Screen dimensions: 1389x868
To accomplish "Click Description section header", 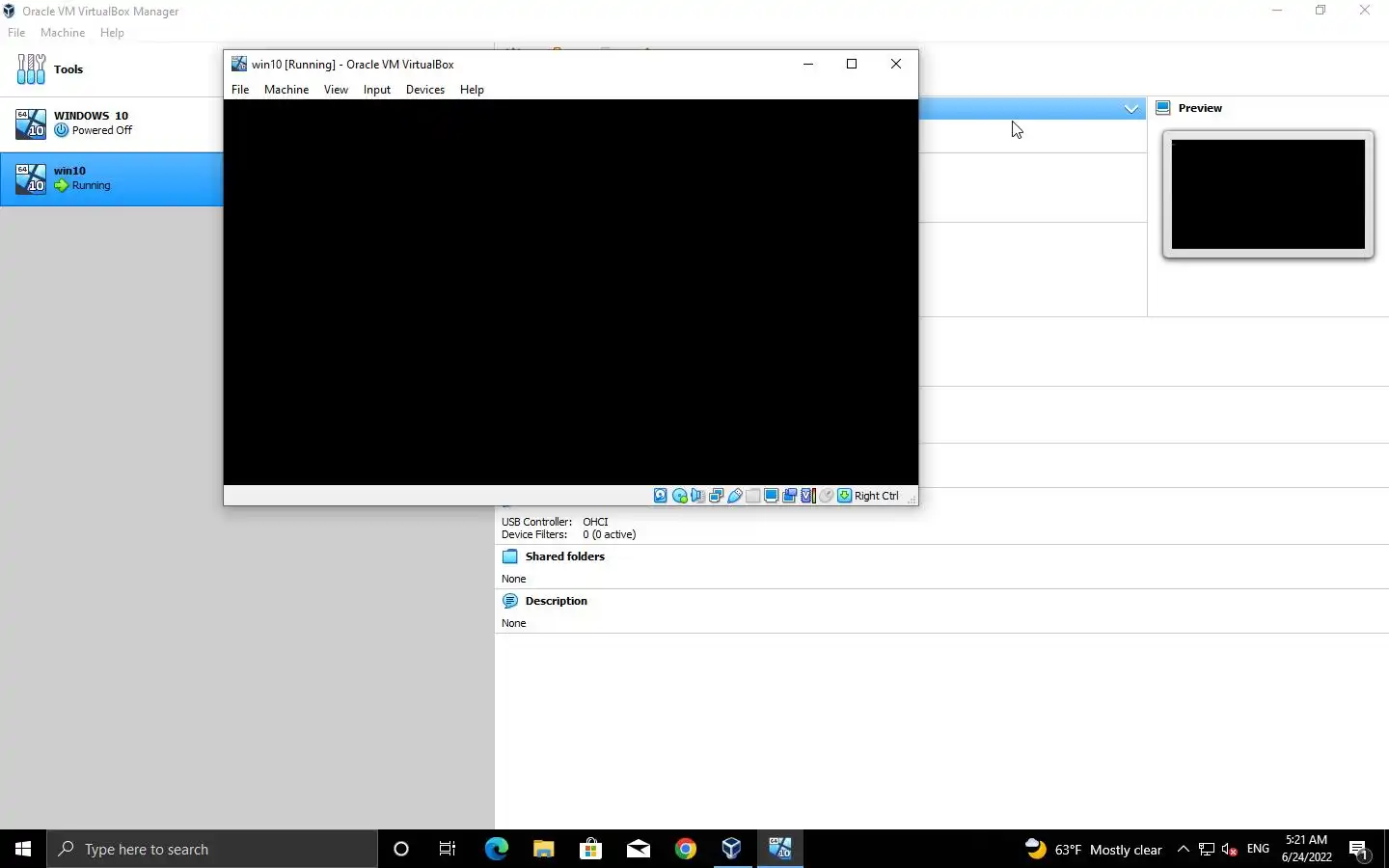I will coord(556,601).
